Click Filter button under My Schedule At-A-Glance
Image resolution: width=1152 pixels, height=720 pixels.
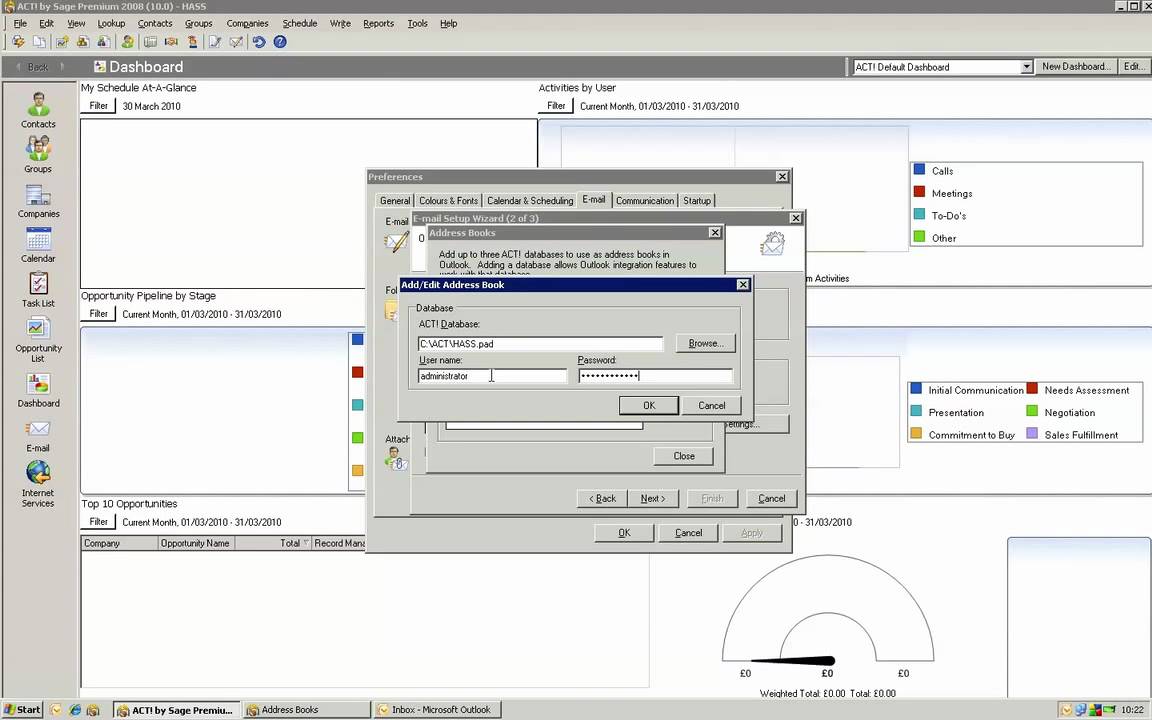(x=98, y=106)
